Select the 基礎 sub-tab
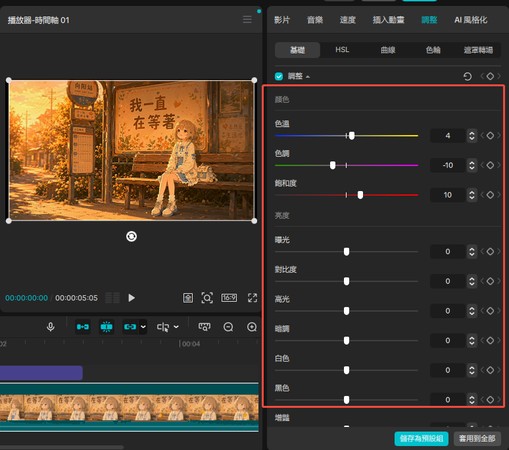 point(297,50)
